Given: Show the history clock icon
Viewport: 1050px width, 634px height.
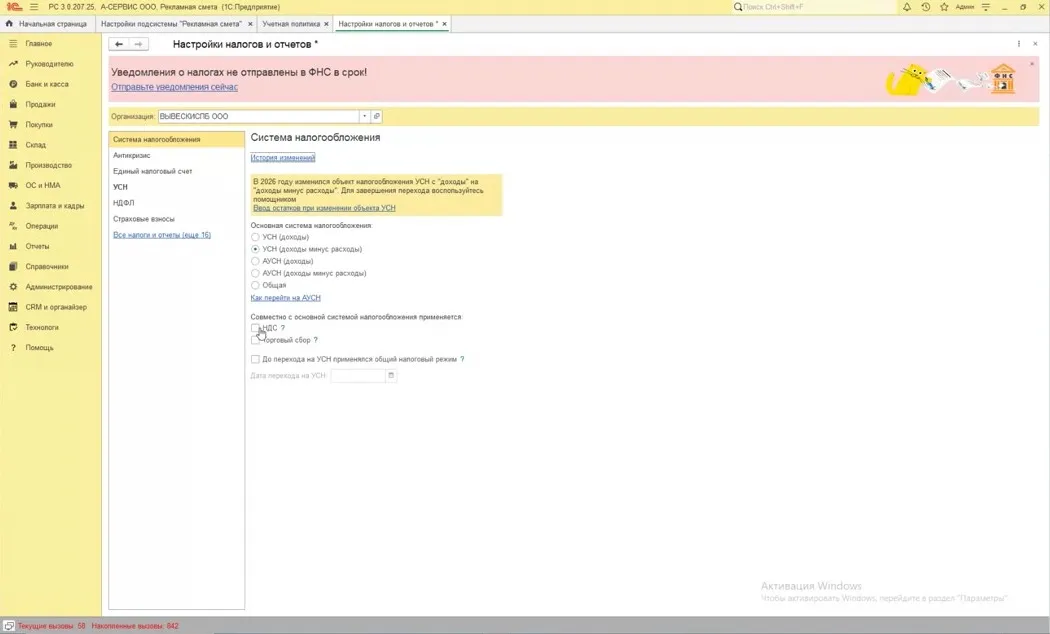Looking at the screenshot, I should (925, 7).
